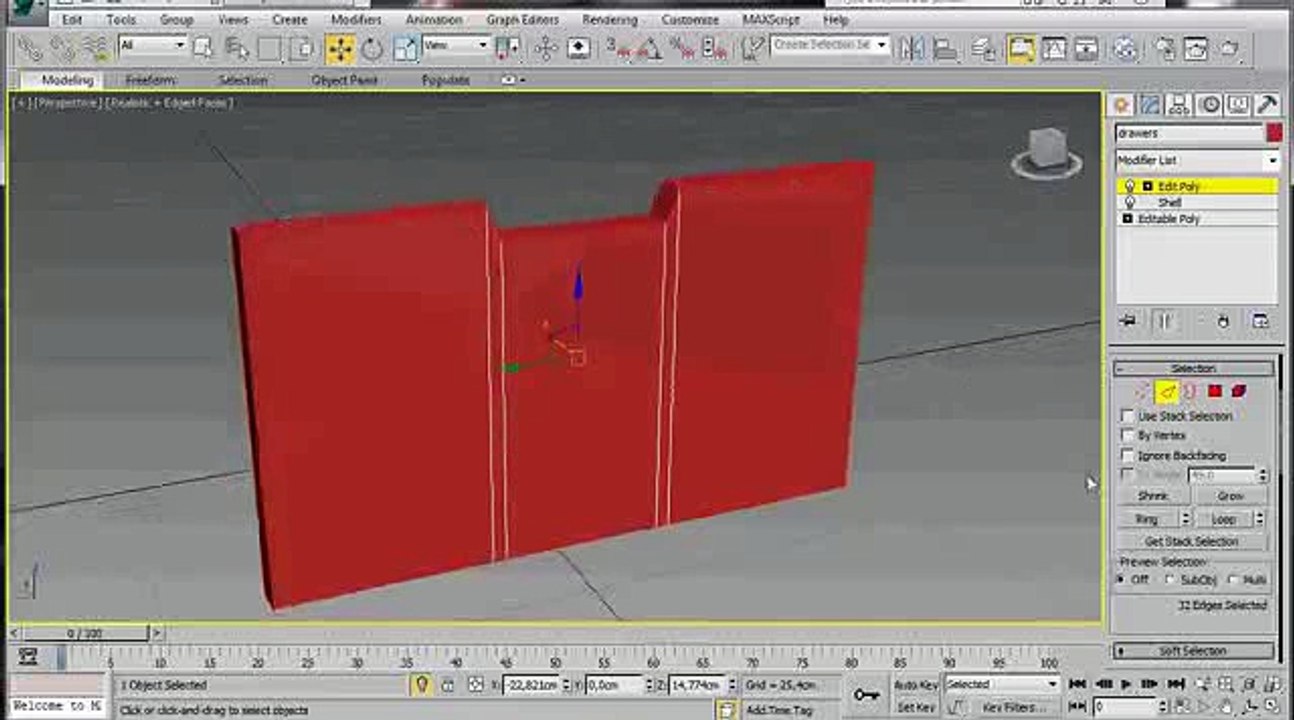Open the key mode Selected dropdown
The image size is (1294, 720).
(1002, 684)
